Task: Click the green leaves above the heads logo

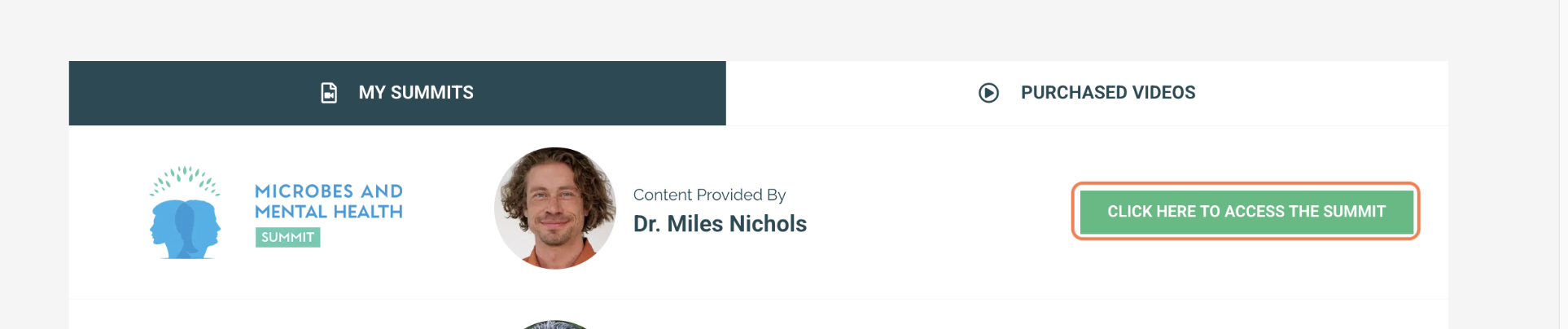Action: click(185, 180)
